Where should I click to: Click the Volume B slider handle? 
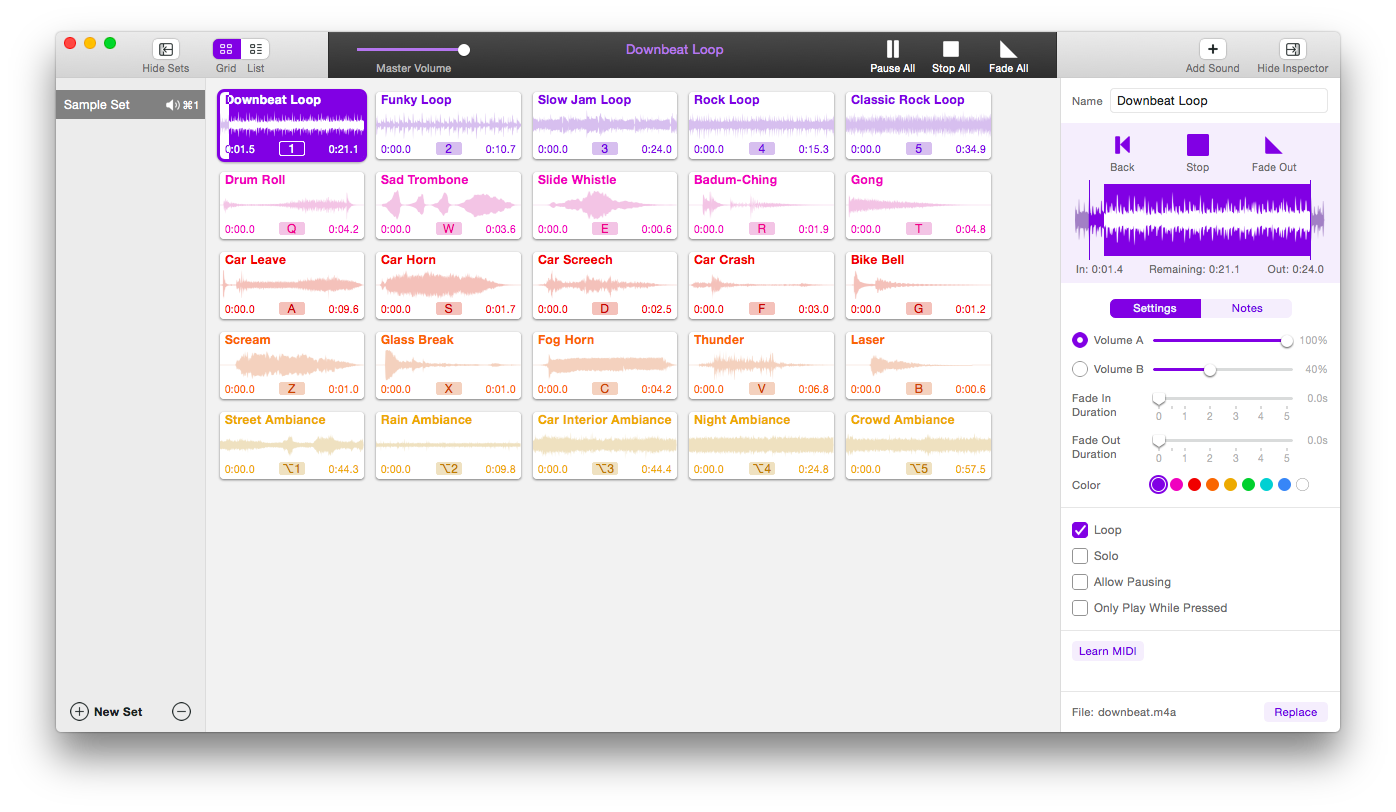click(x=1210, y=370)
